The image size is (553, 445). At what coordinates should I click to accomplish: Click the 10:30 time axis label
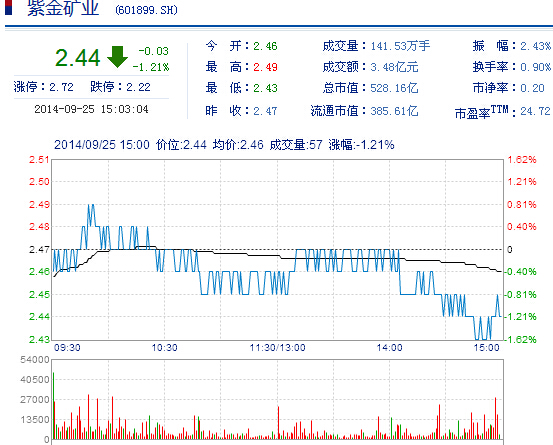[164, 348]
